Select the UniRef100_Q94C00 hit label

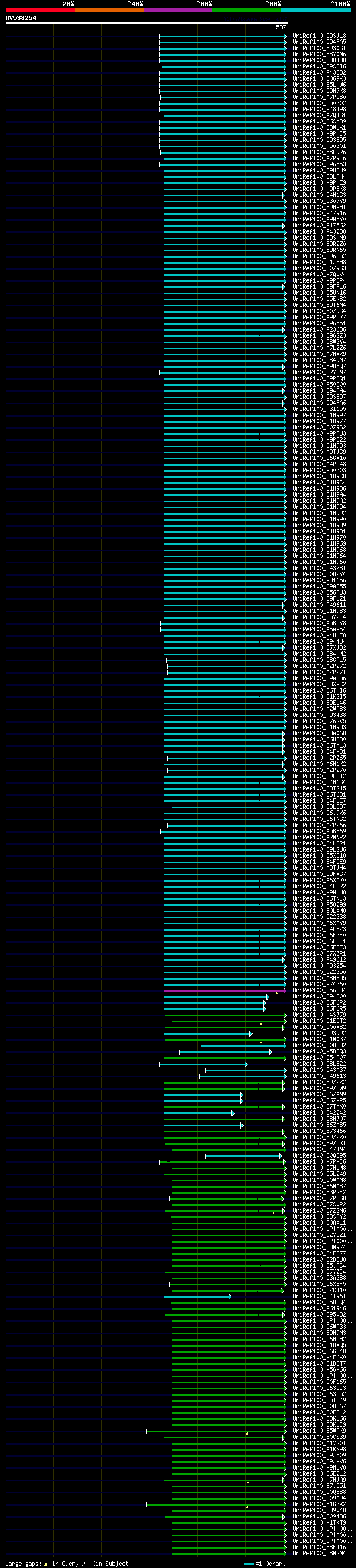coord(319,996)
